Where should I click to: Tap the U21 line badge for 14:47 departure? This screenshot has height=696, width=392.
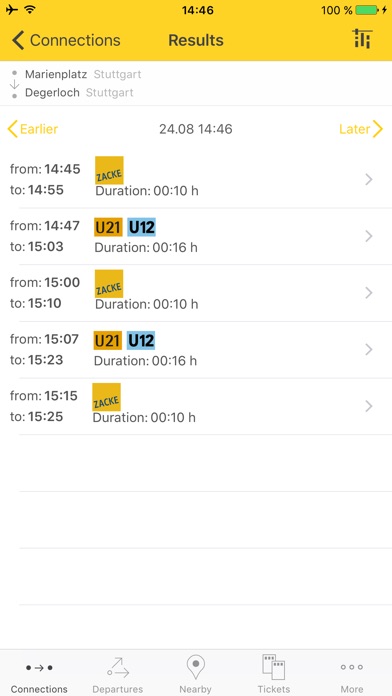(108, 228)
